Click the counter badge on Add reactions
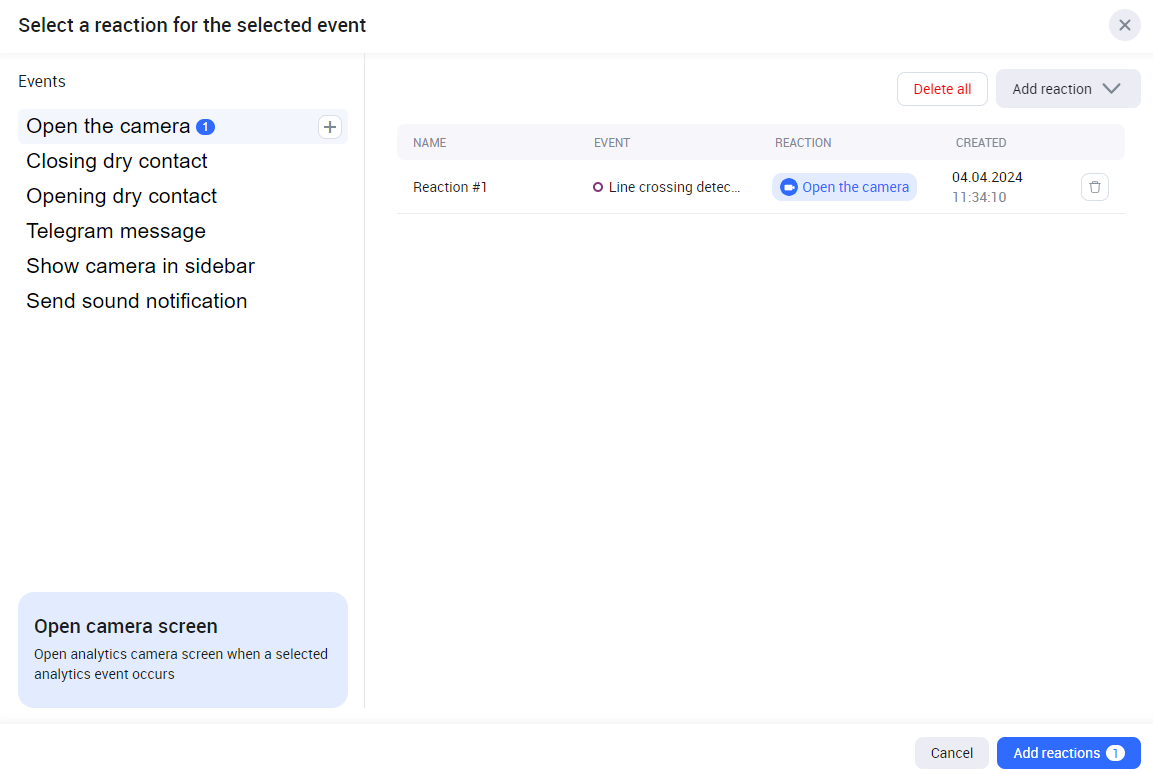 [1115, 753]
